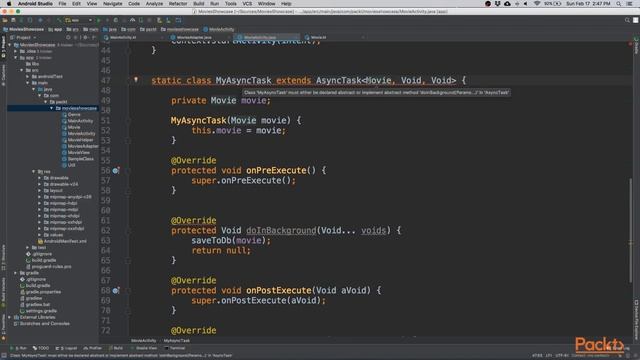640x360 pixels.
Task: Expand the androidTest folder
Action: (27, 76)
